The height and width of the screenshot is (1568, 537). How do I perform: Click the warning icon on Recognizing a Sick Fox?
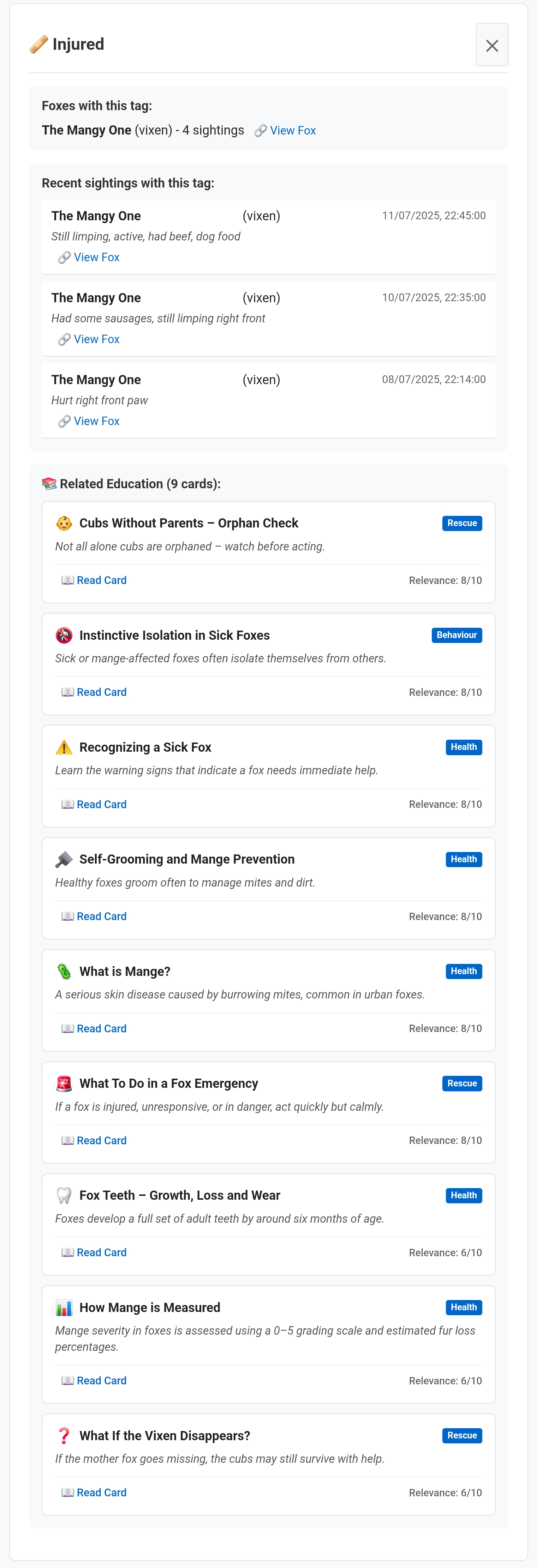64,747
